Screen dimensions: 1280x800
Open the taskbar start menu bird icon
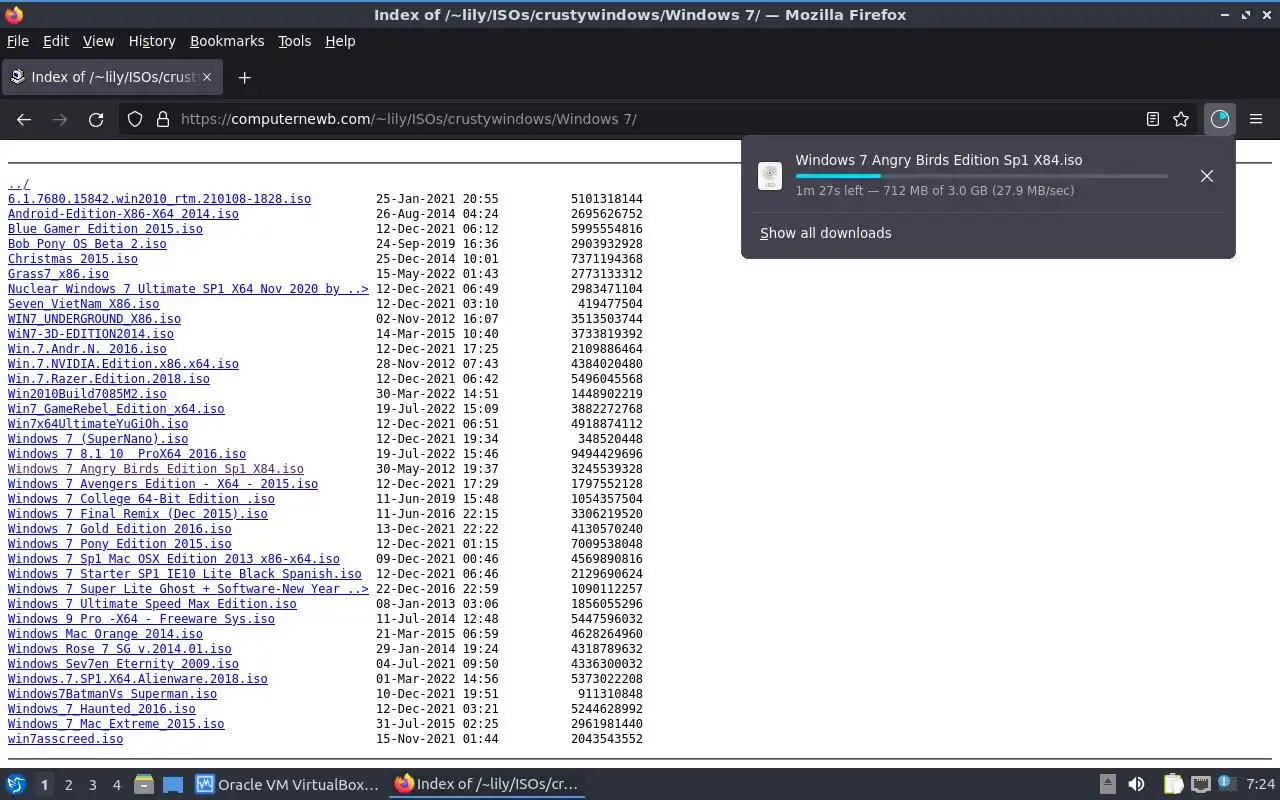[x=16, y=785]
